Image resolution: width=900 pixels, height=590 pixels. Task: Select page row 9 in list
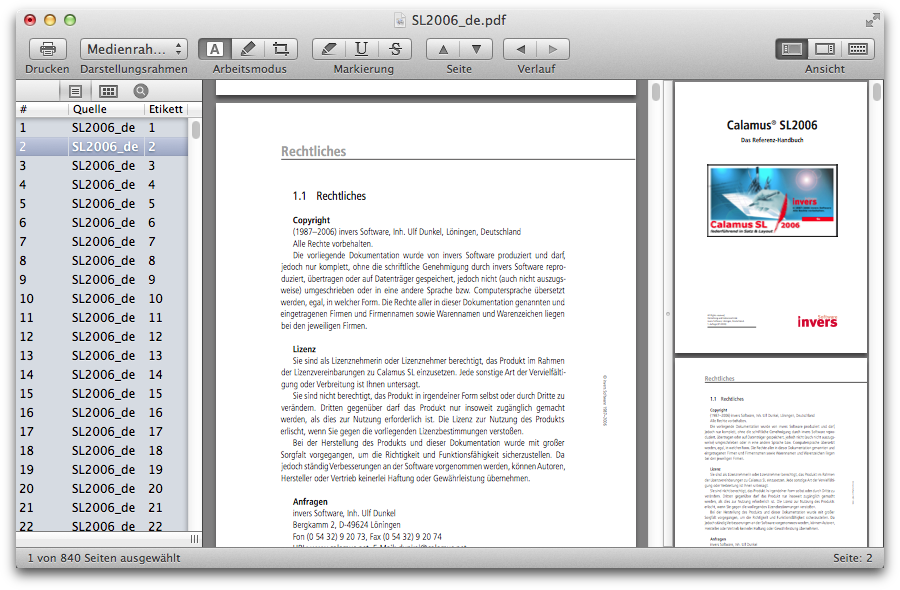[102, 280]
